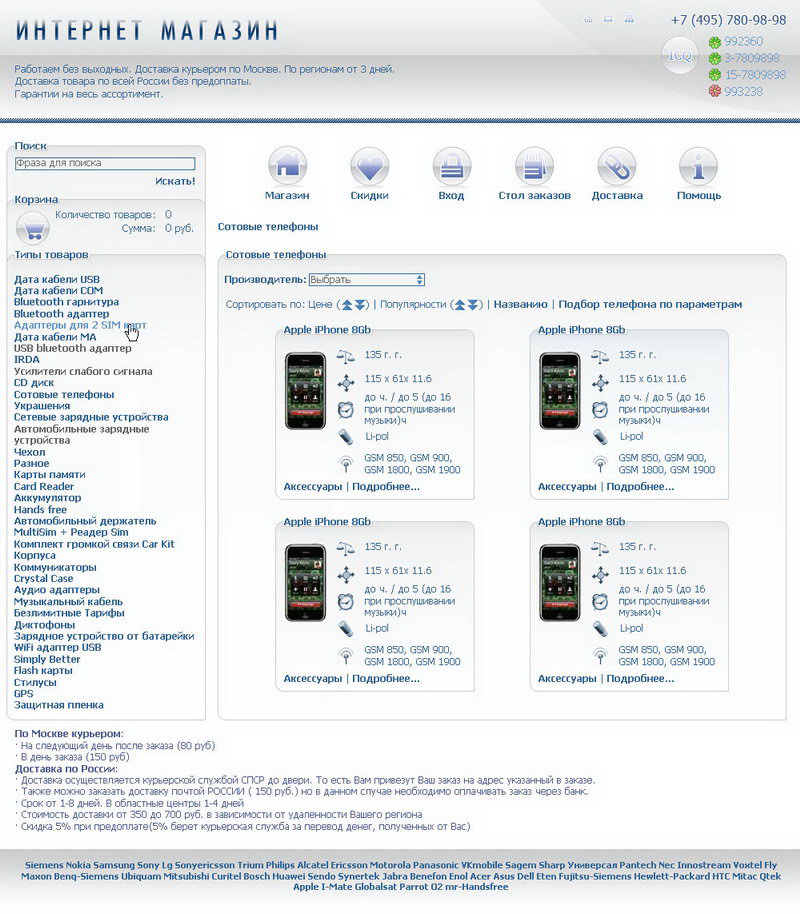The height and width of the screenshot is (914, 800).
Task: Open the Скидки heart icon
Action: [x=370, y=166]
